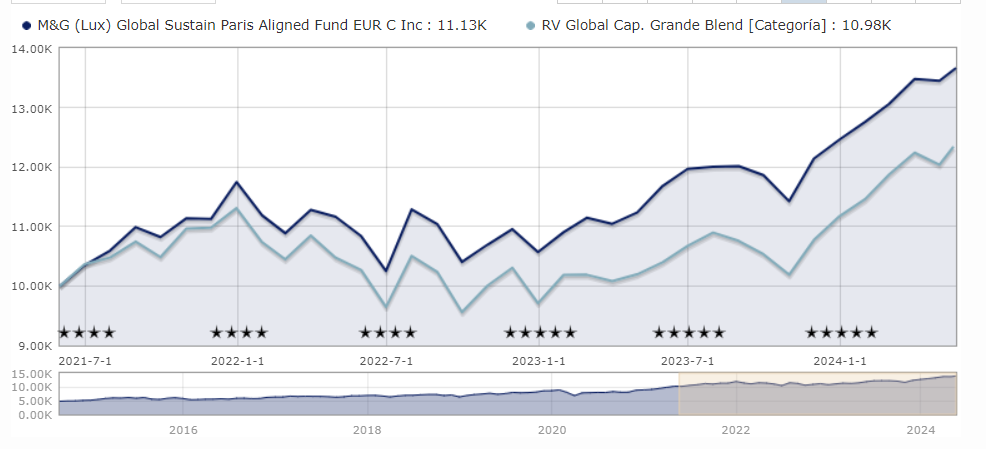Click the left edge of the navigator's highlighted range
The image size is (986, 449).
(679, 394)
